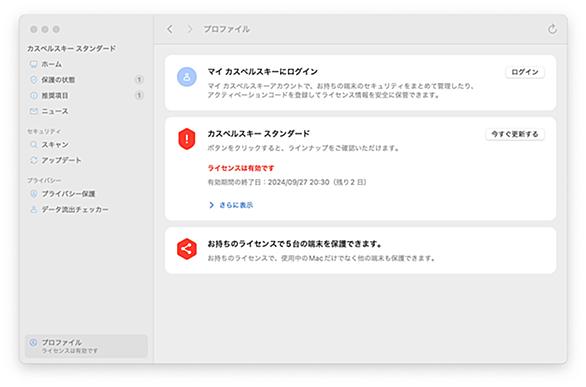Click the プロファイル title in the header
Image resolution: width=586 pixels, height=387 pixels.
pyautogui.click(x=226, y=29)
